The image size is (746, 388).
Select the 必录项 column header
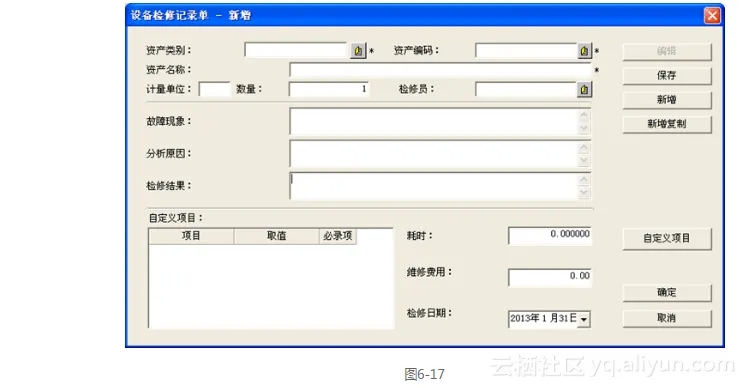[x=338, y=236]
